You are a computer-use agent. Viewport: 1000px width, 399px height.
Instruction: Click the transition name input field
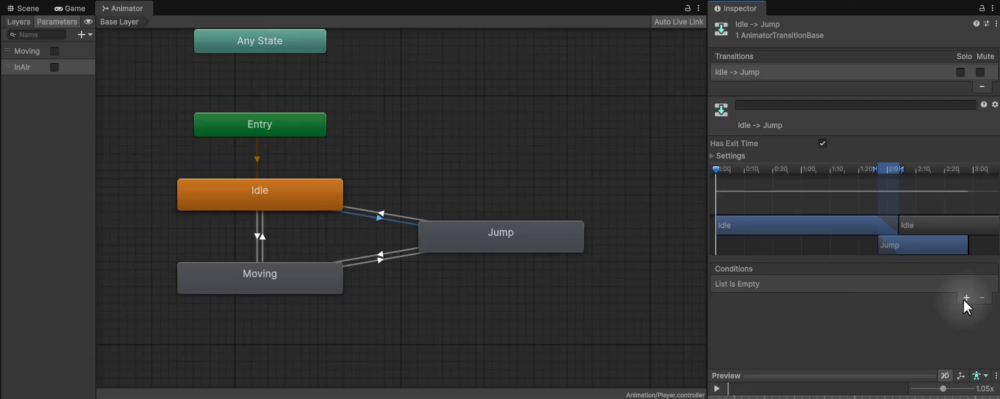(855, 105)
